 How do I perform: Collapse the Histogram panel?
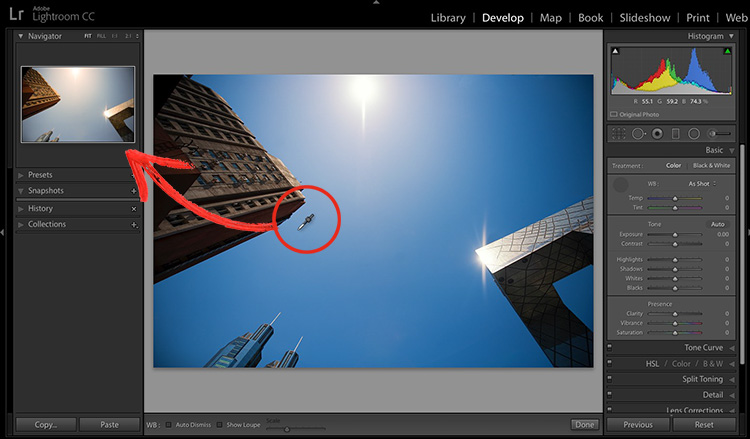pos(731,36)
